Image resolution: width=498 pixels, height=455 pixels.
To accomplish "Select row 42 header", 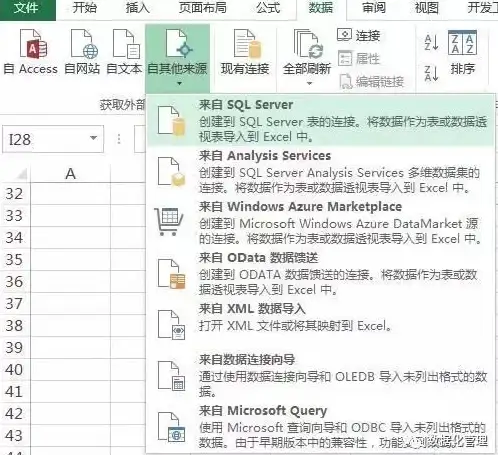I will tap(15, 414).
